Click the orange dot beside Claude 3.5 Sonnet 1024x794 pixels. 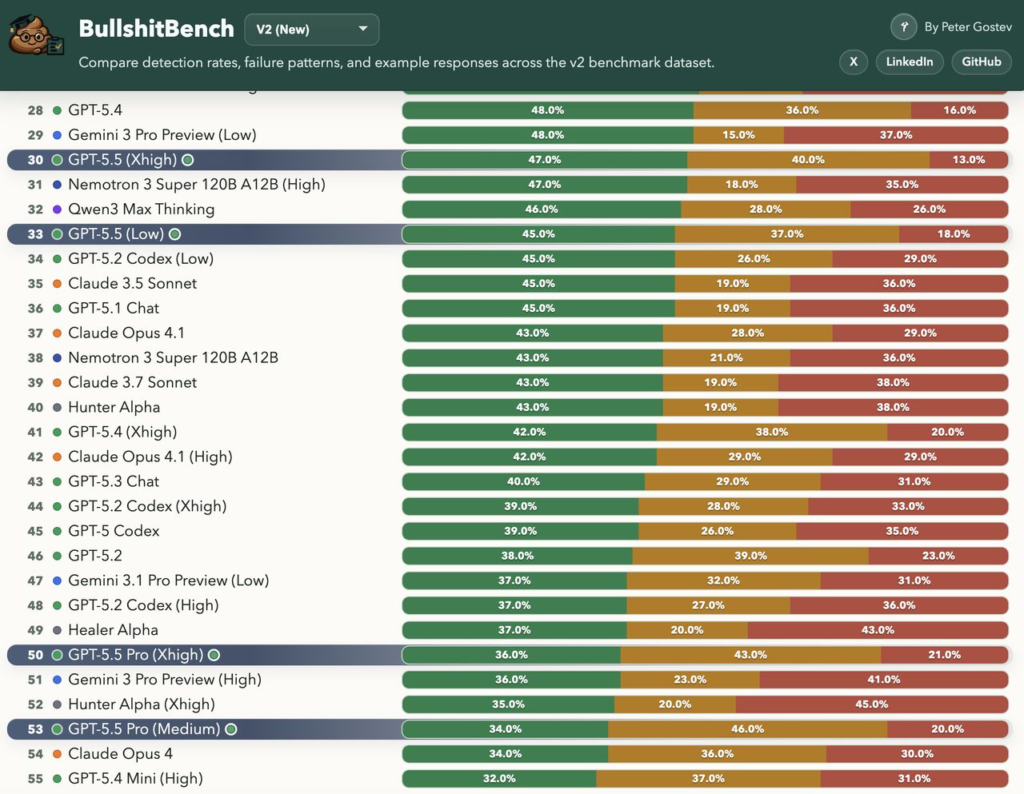point(57,283)
